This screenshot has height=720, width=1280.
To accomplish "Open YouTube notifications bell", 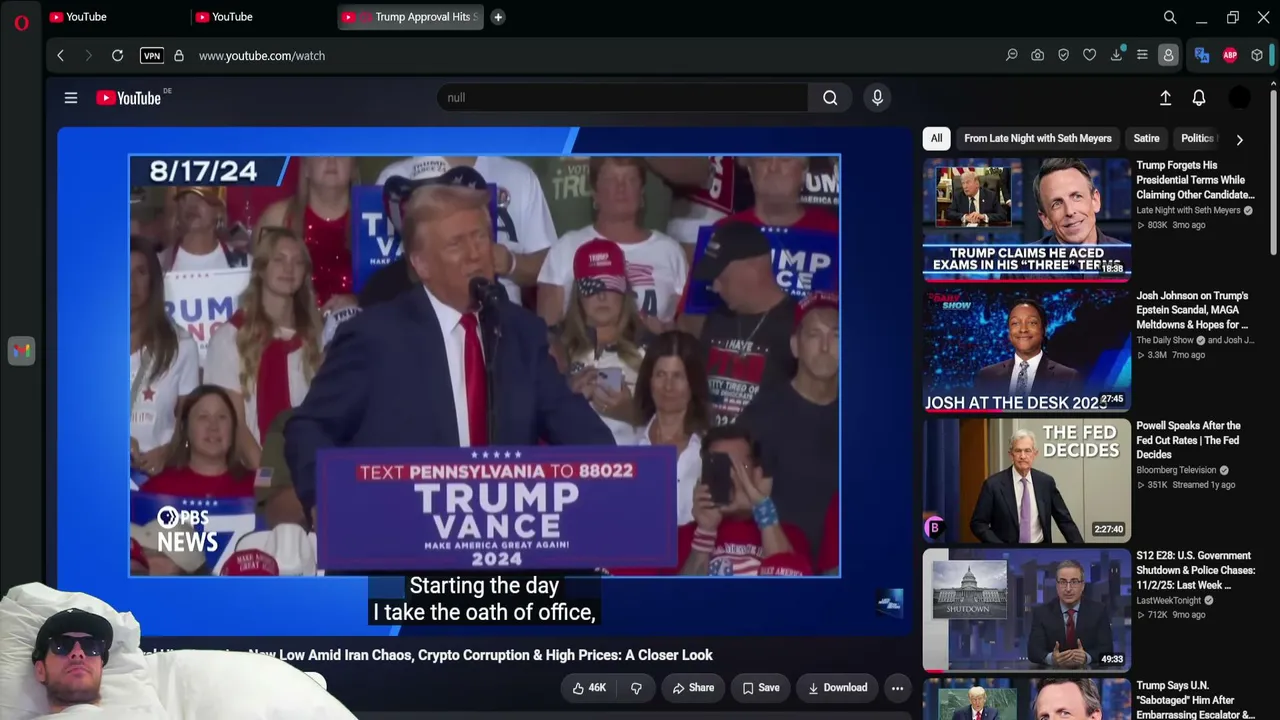I will pyautogui.click(x=1199, y=98).
